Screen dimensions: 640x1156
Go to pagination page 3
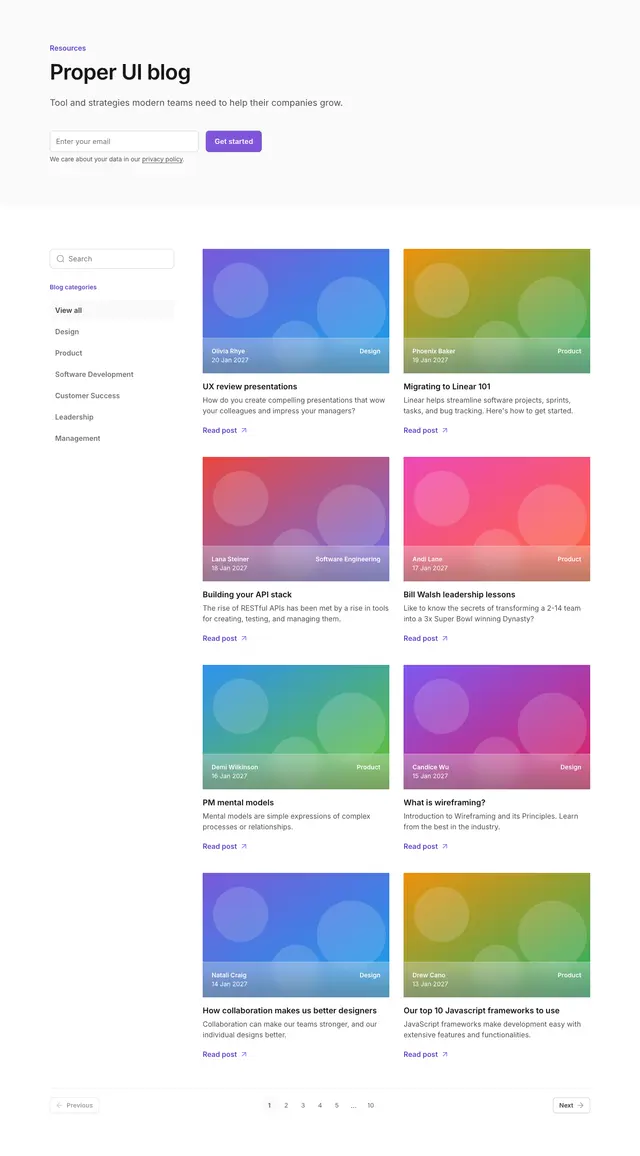[x=303, y=1105]
